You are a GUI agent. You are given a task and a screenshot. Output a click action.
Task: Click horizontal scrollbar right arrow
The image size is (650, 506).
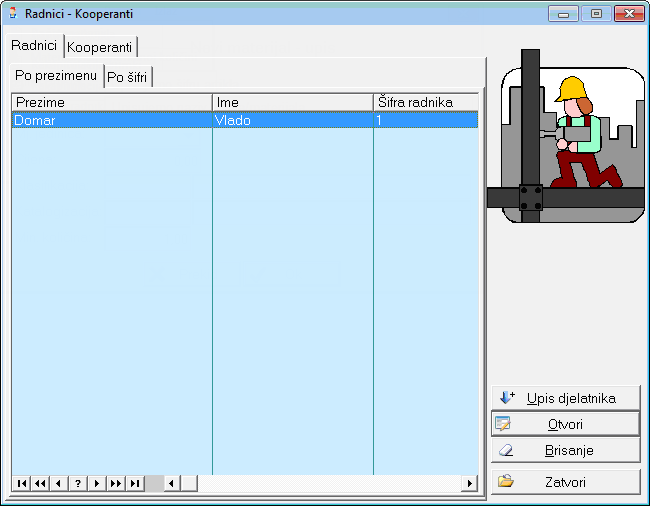coord(470,483)
